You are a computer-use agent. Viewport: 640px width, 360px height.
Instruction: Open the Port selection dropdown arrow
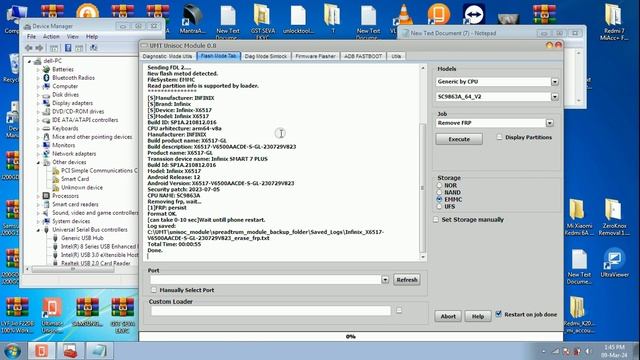(385, 280)
